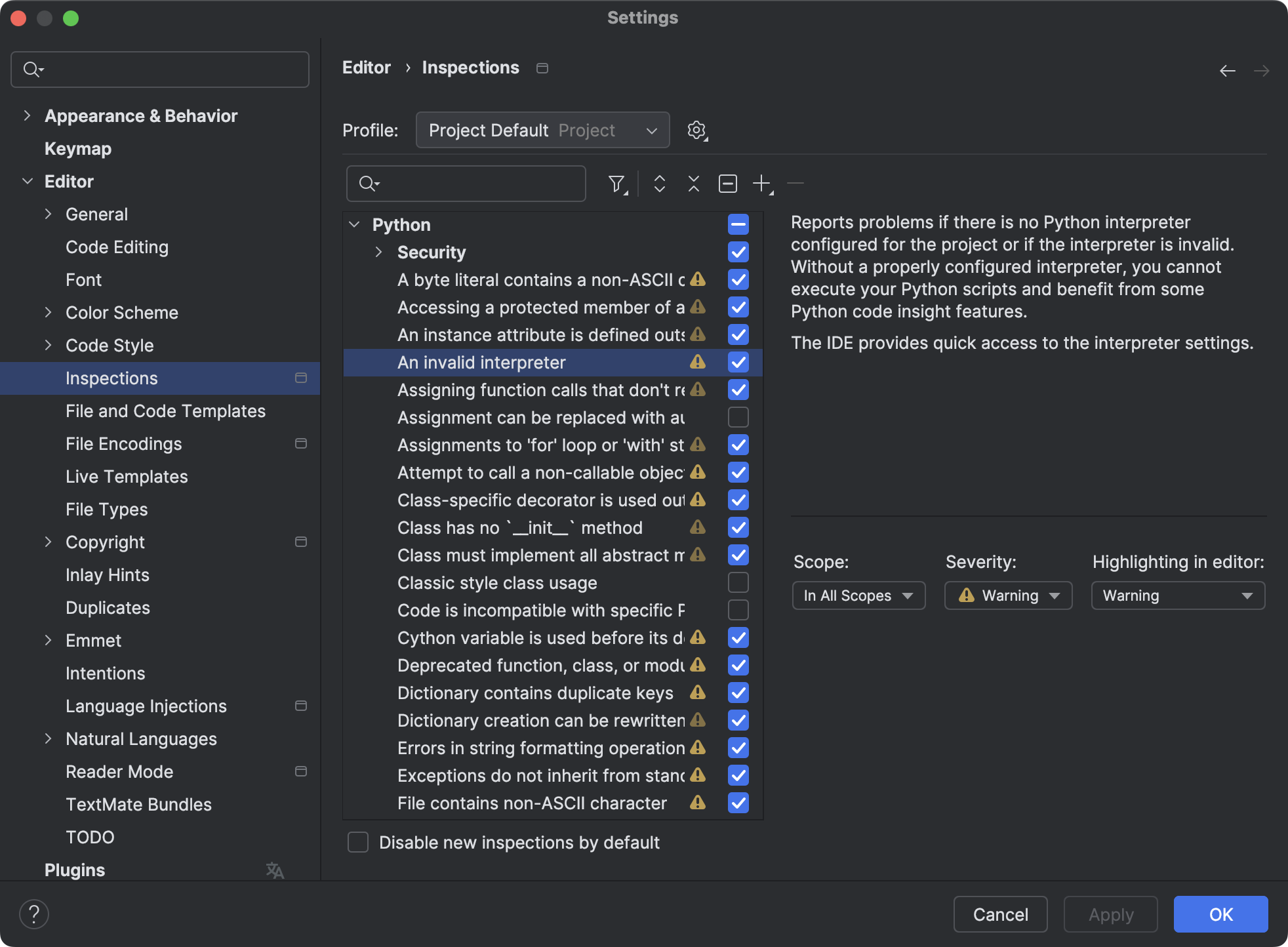The width and height of the screenshot is (1288, 947).
Task: Select Live Templates in sidebar
Action: point(127,476)
